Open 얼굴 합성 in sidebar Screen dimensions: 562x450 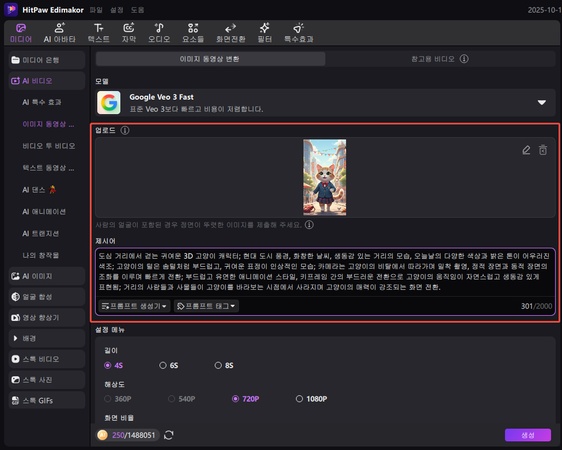pos(47,297)
